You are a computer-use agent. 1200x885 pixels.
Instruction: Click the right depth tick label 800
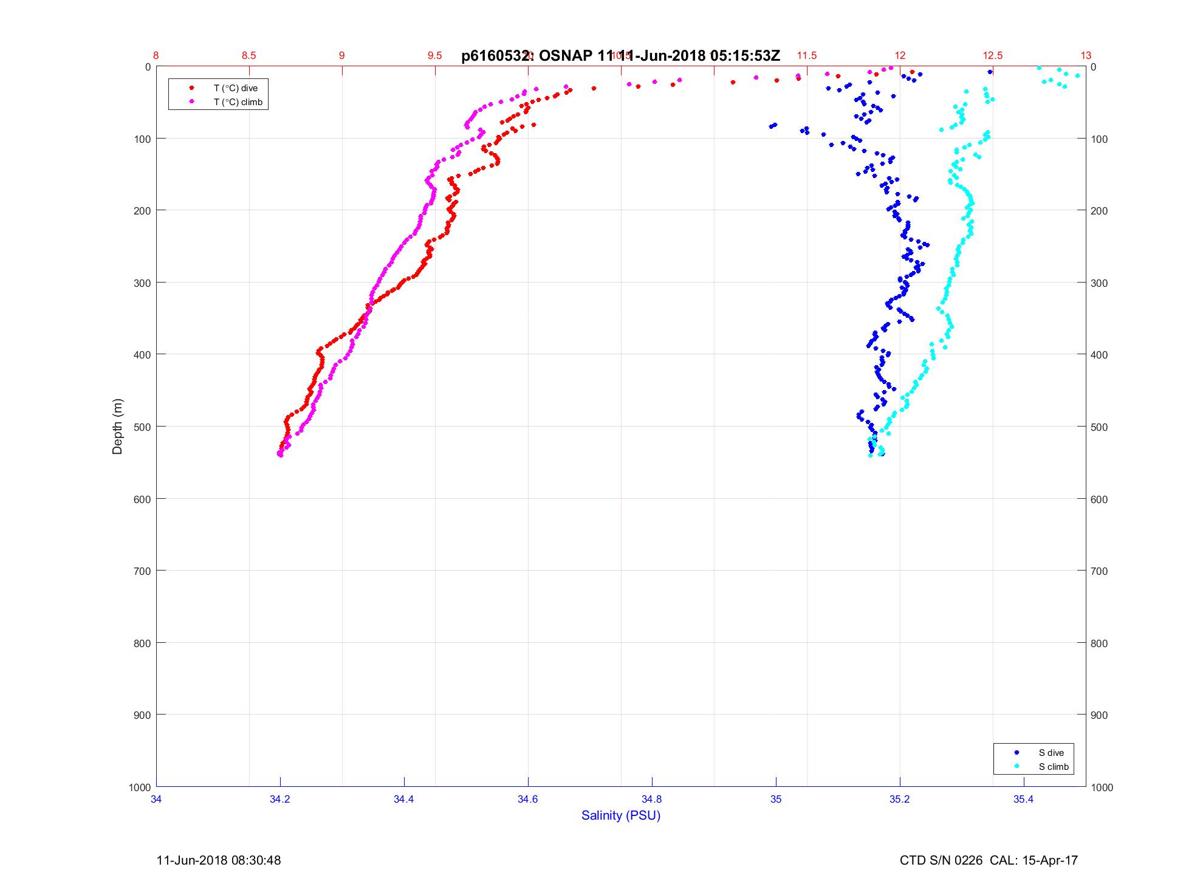tap(1100, 643)
